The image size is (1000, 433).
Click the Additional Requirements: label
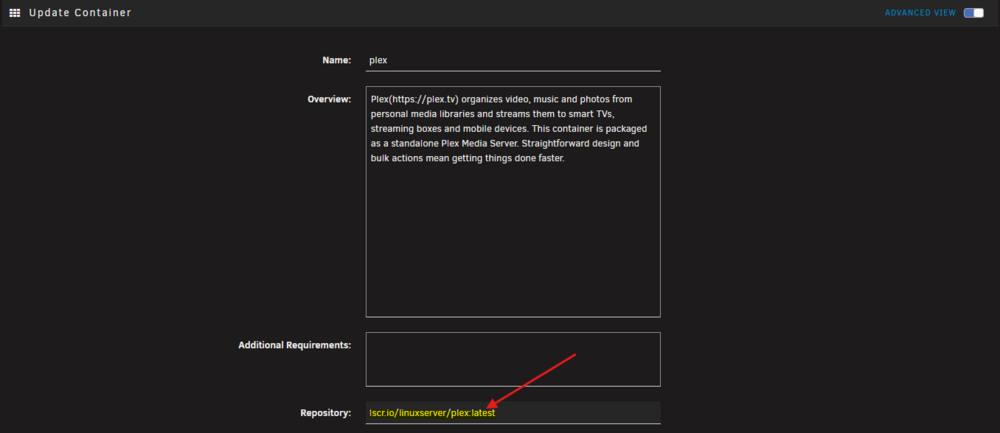tap(295, 345)
